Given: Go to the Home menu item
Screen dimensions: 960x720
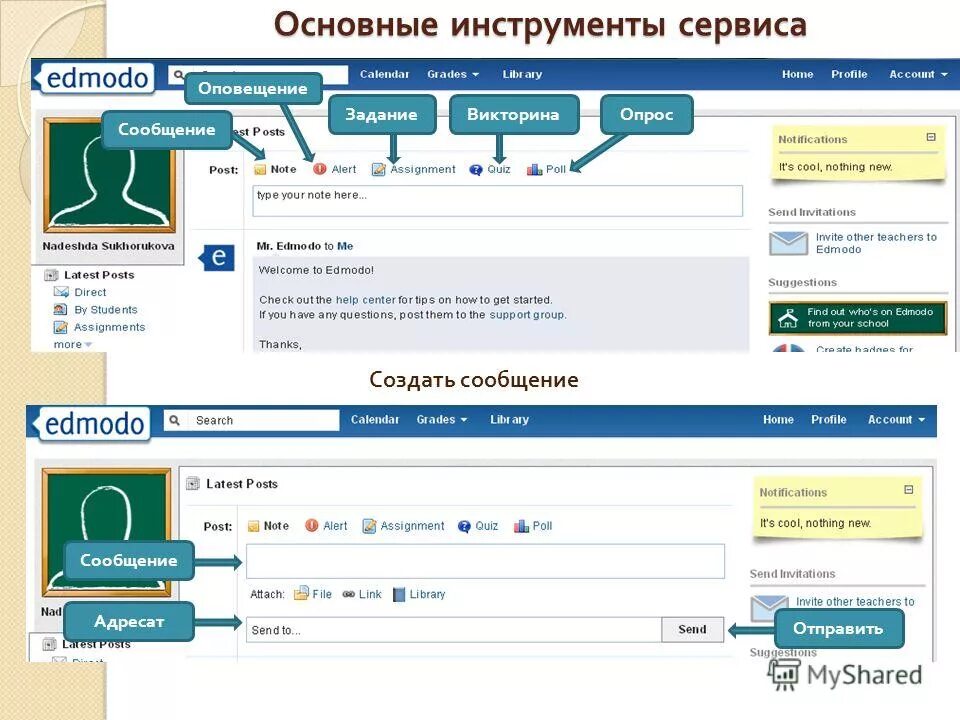Looking at the screenshot, I should click(x=797, y=73).
